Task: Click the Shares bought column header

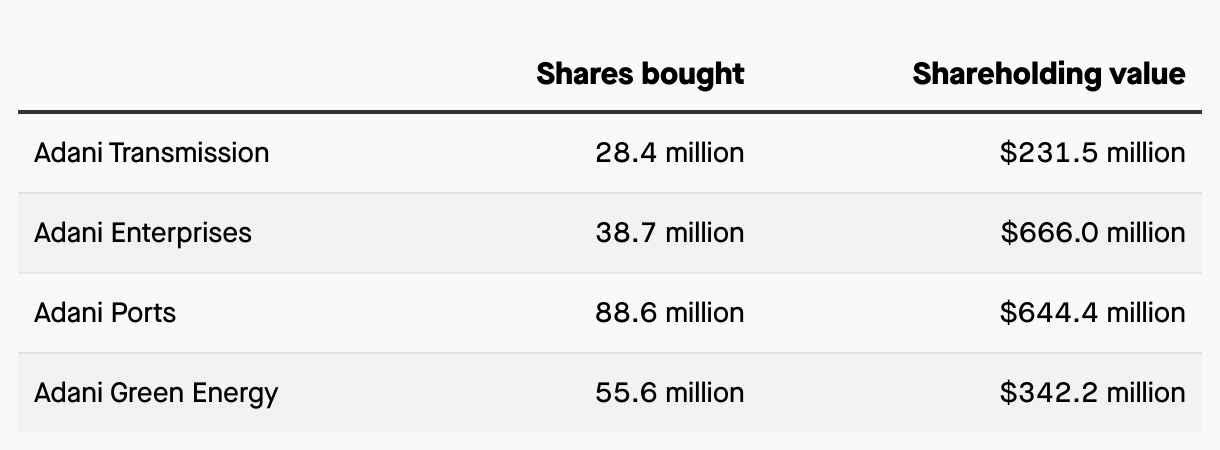Action: tap(640, 74)
